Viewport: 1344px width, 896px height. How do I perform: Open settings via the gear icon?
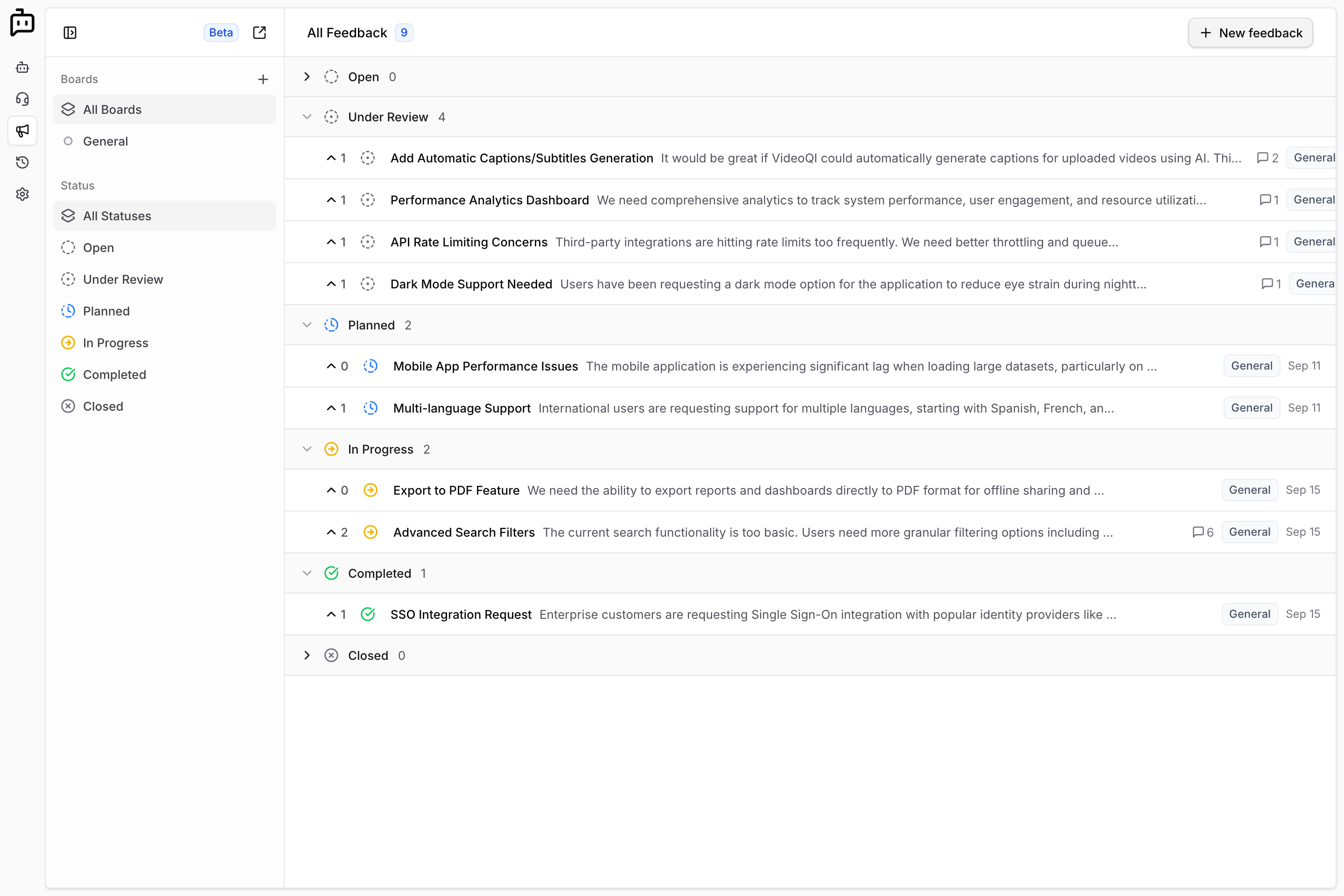point(22,194)
